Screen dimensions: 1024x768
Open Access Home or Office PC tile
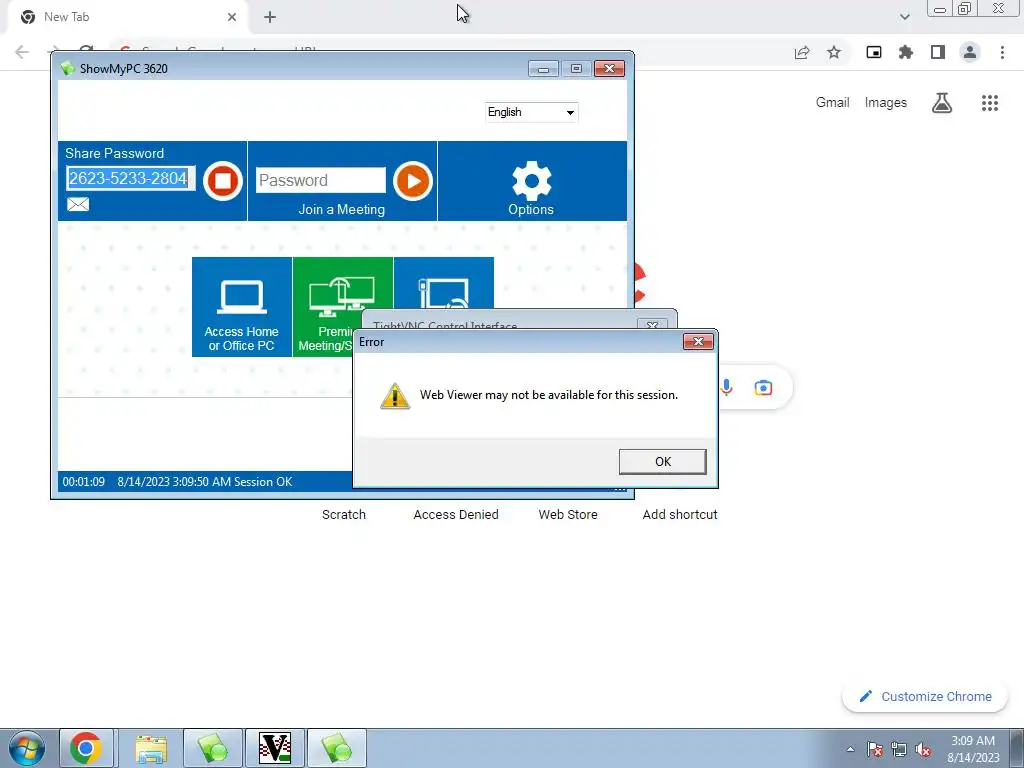pos(242,307)
